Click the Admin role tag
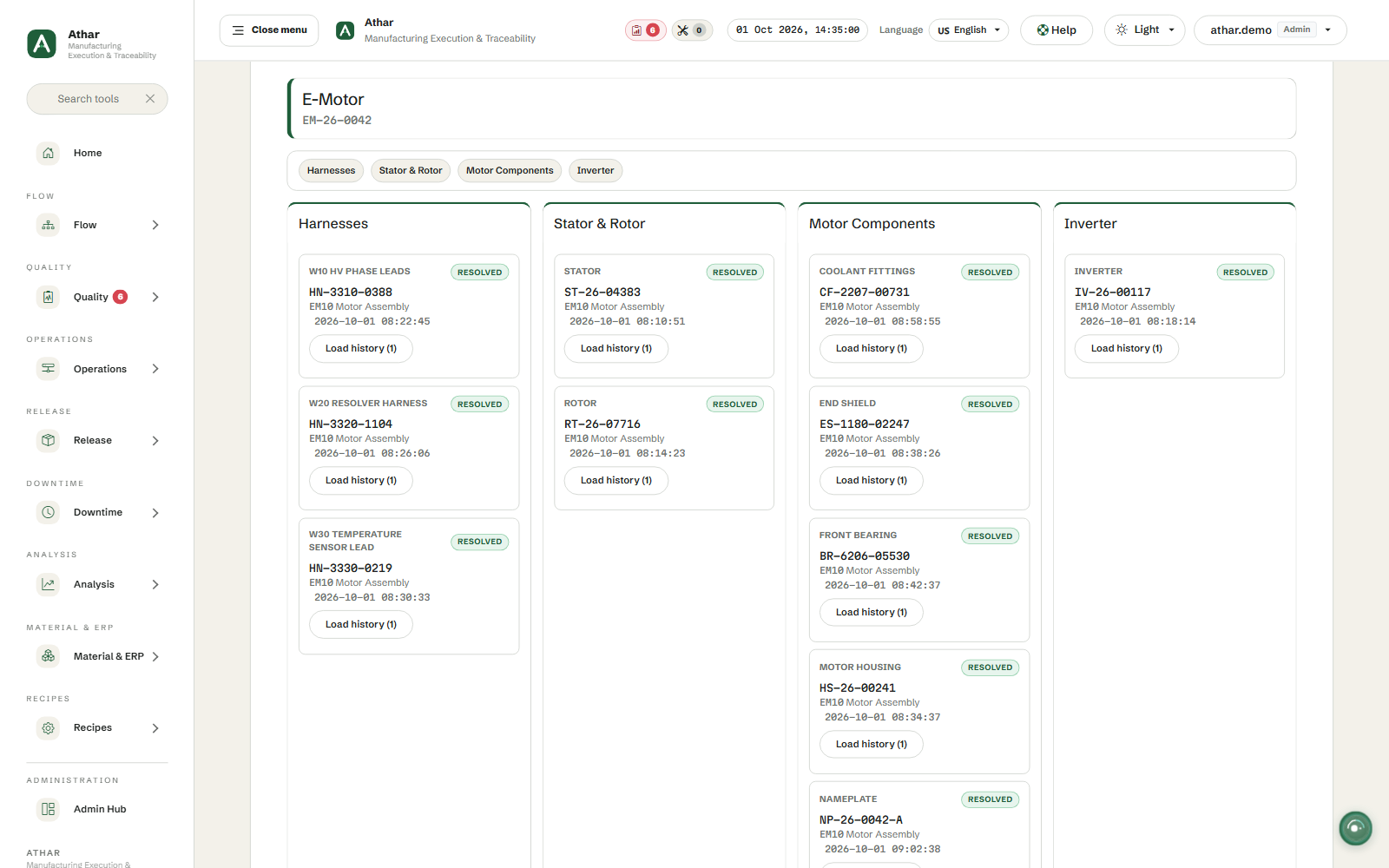The width and height of the screenshot is (1389, 868). coord(1297,30)
